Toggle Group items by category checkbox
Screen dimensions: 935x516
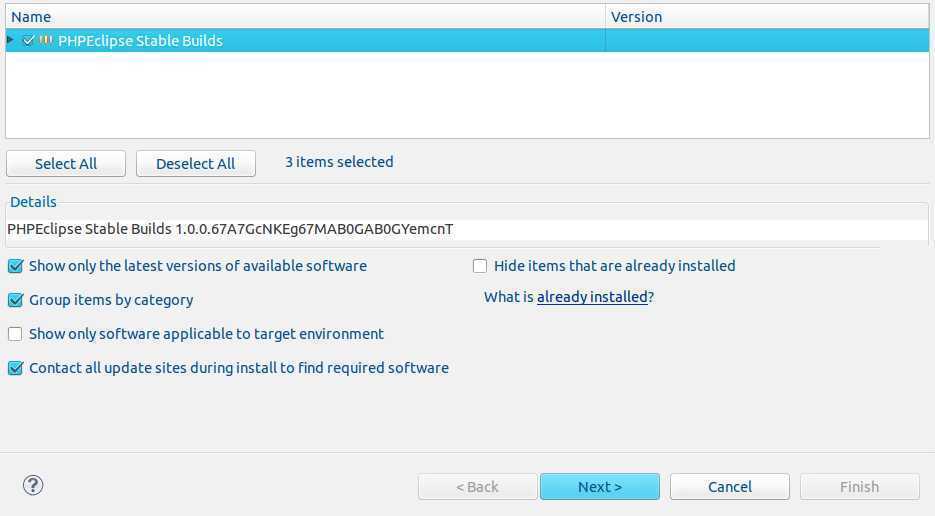tap(16, 300)
